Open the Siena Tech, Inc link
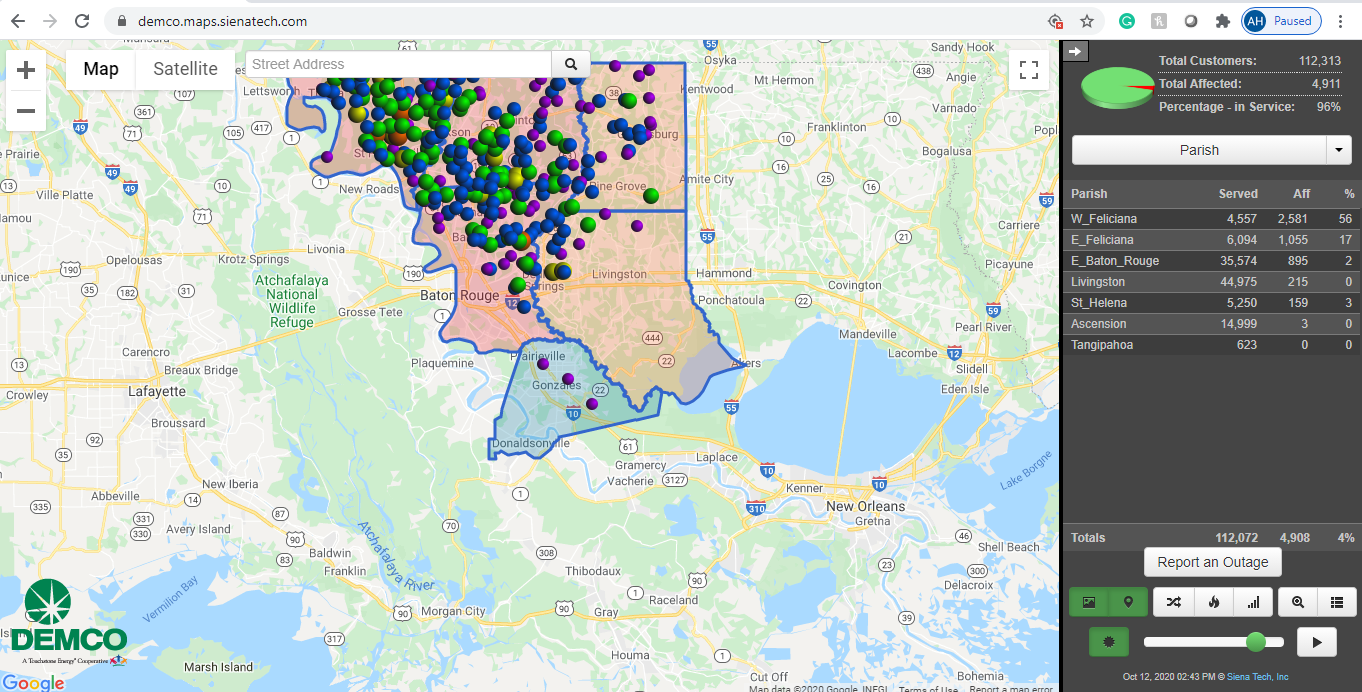Viewport: 1362px width, 692px height. 1258,677
